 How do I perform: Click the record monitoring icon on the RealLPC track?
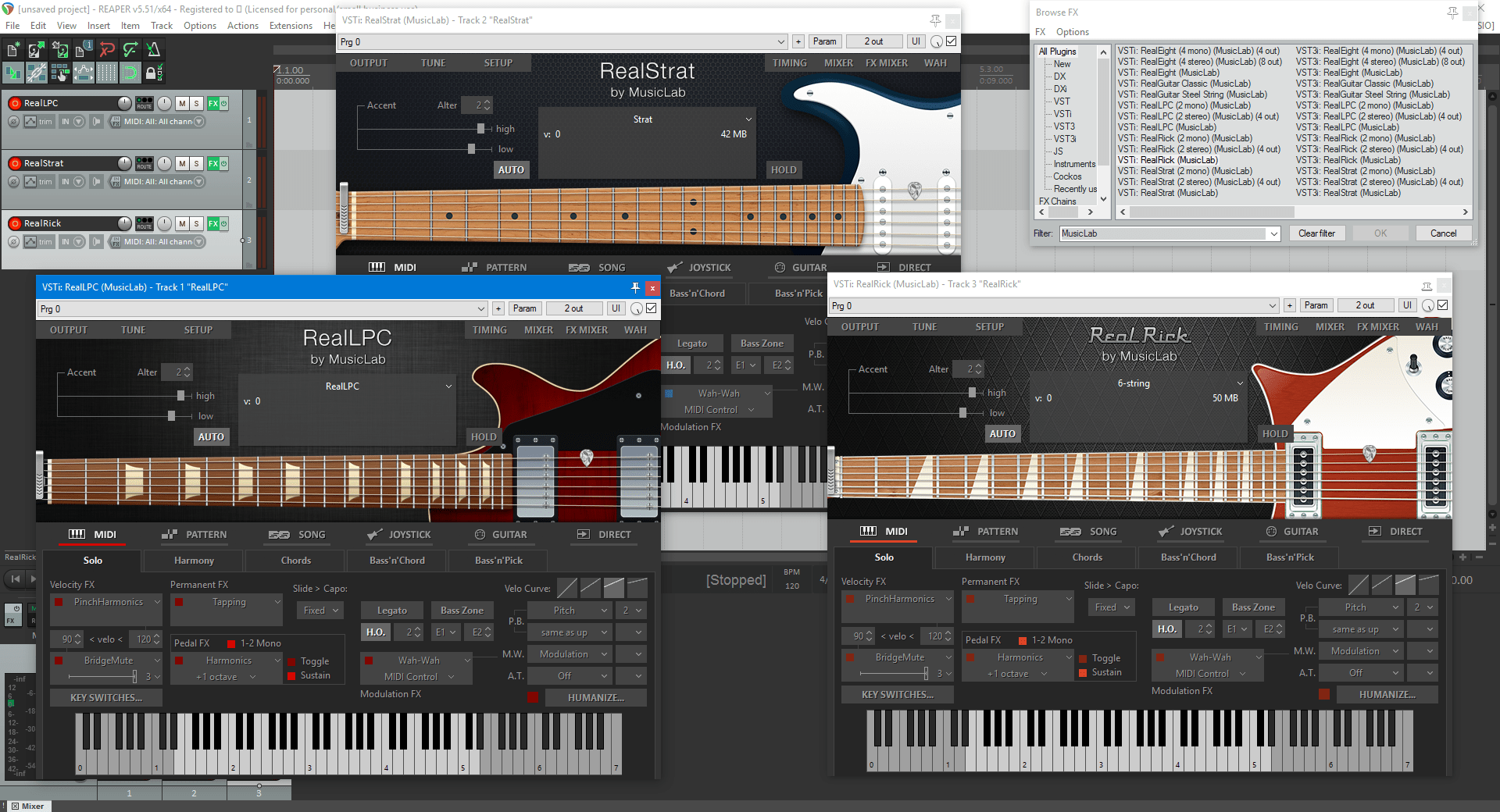pos(96,122)
